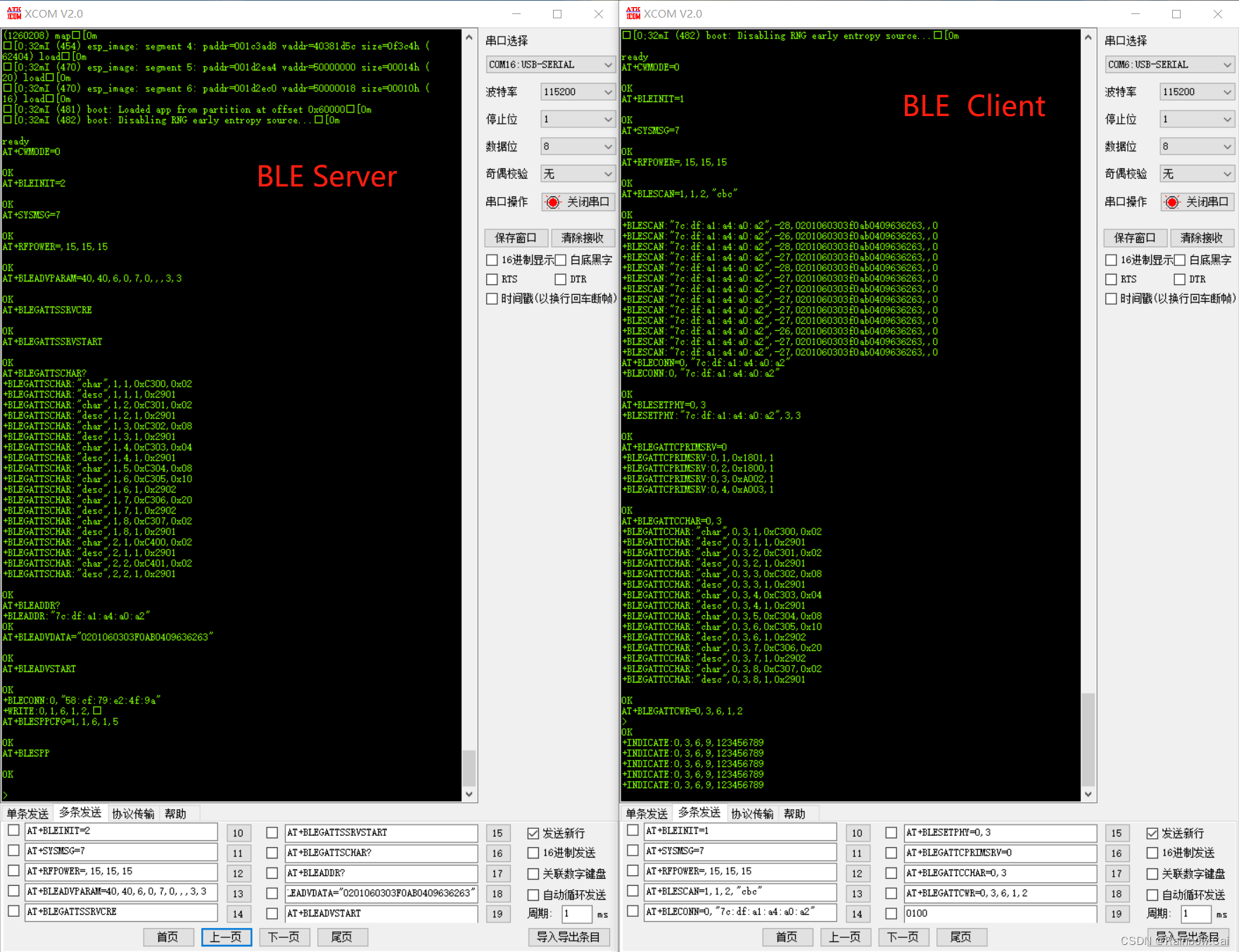
Task: Send command number 13 in right window
Action: (x=857, y=894)
